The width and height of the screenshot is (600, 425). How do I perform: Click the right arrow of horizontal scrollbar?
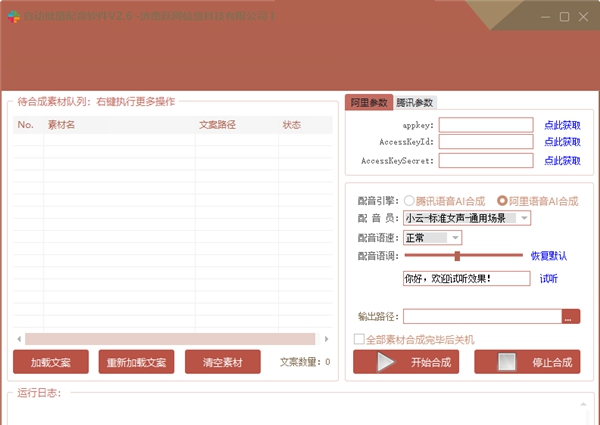(x=326, y=339)
